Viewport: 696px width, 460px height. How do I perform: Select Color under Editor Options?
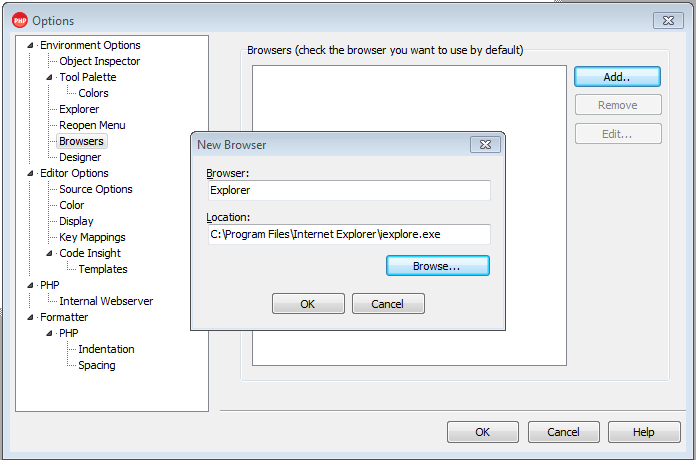pyautogui.click(x=71, y=205)
